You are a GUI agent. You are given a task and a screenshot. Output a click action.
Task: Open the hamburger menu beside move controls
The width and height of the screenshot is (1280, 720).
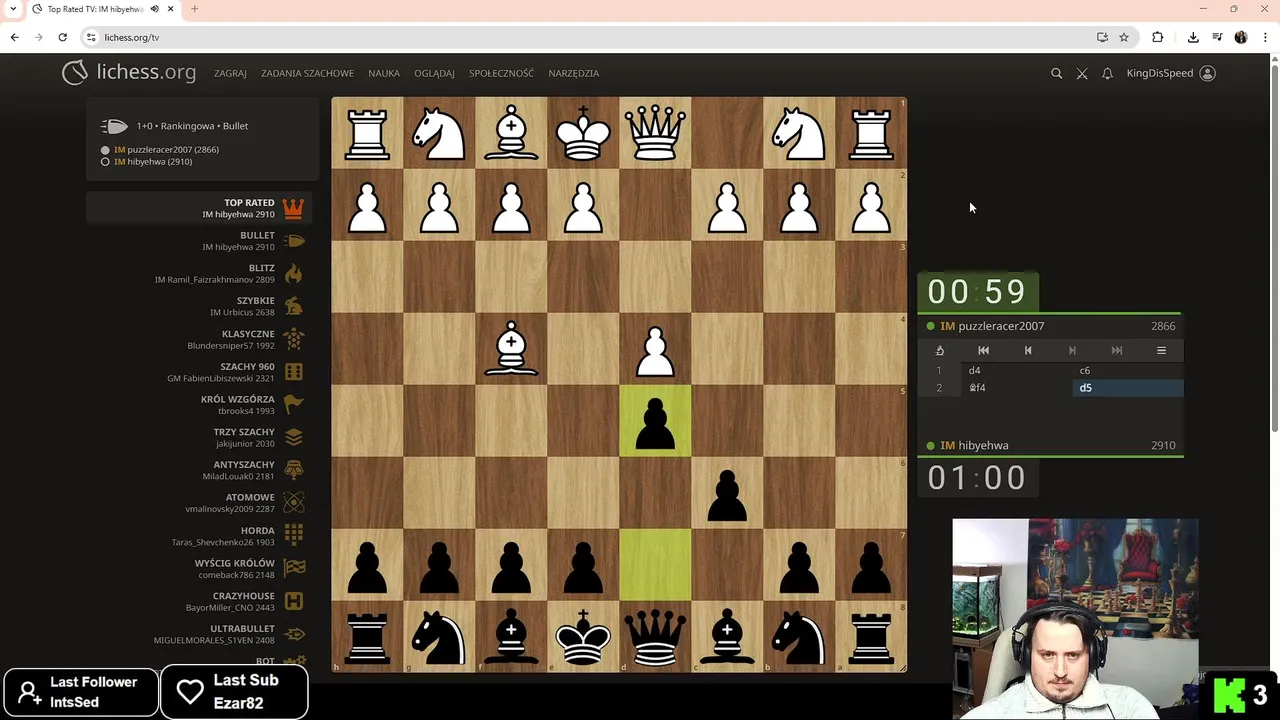click(1161, 350)
